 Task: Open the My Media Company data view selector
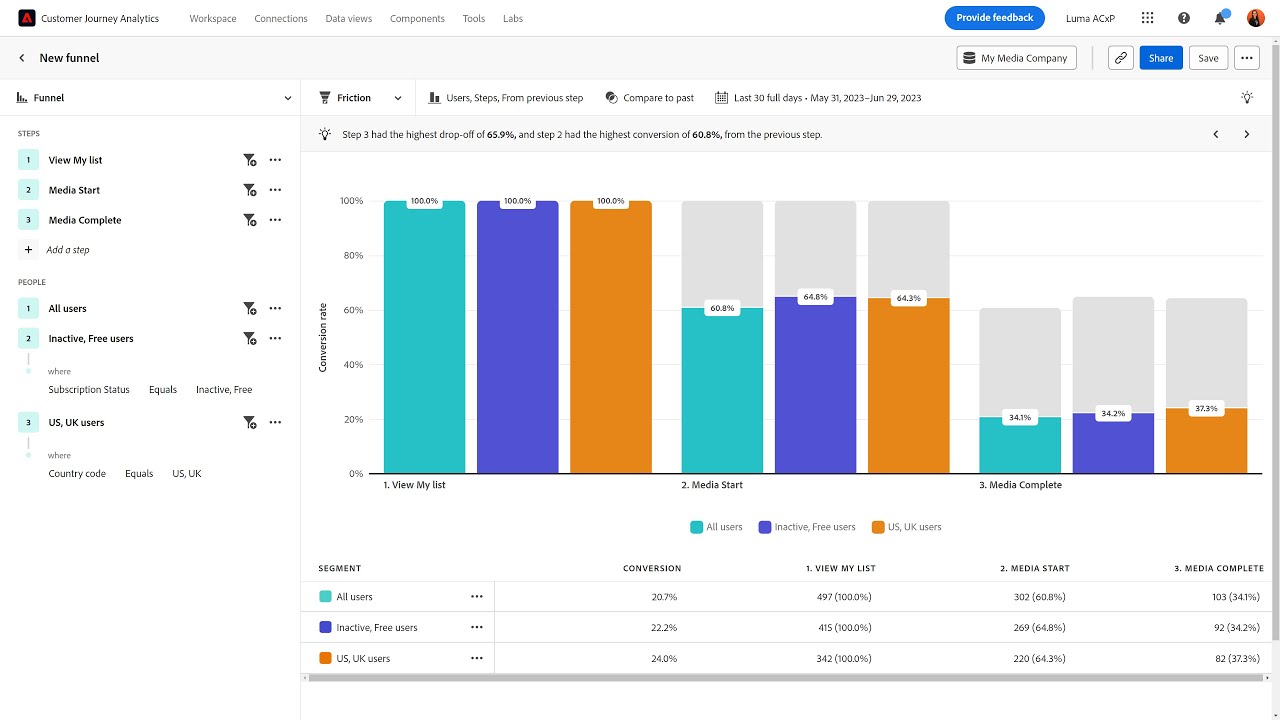[1017, 58]
